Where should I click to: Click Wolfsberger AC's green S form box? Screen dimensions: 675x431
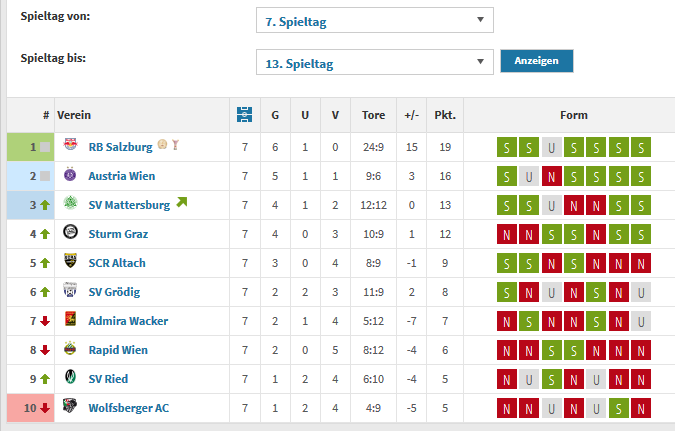click(619, 408)
